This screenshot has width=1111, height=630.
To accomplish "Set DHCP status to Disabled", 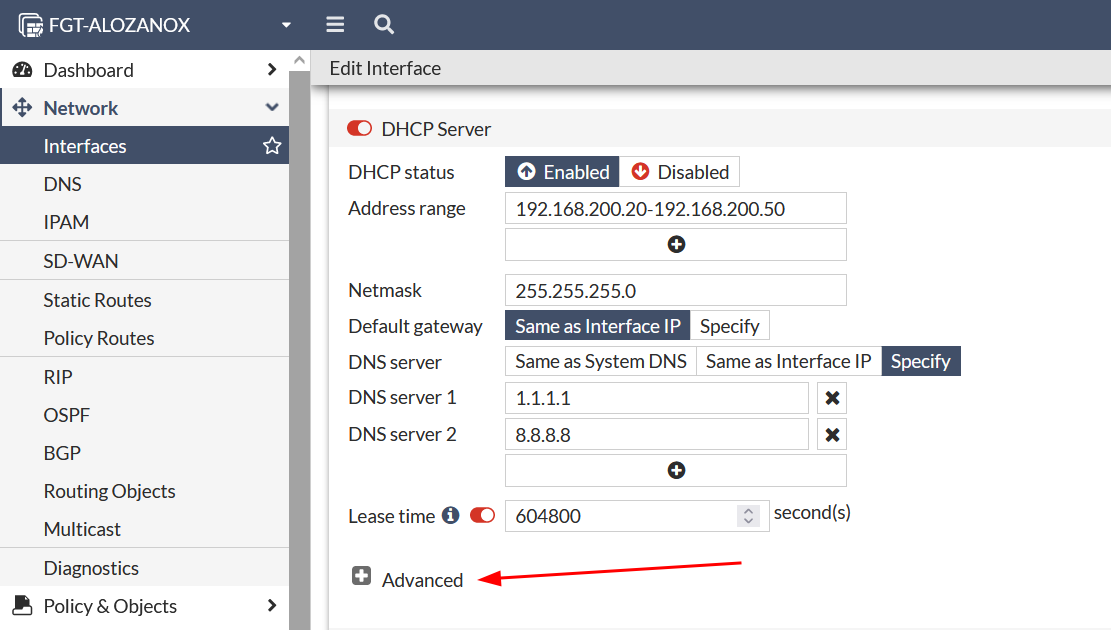I will (x=680, y=172).
